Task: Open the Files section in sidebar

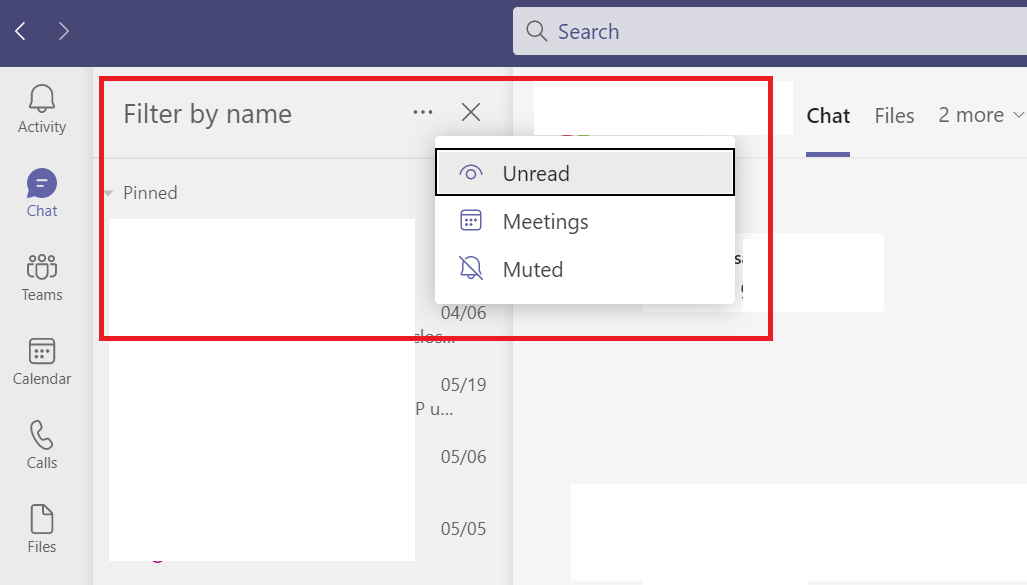Action: tap(42, 529)
